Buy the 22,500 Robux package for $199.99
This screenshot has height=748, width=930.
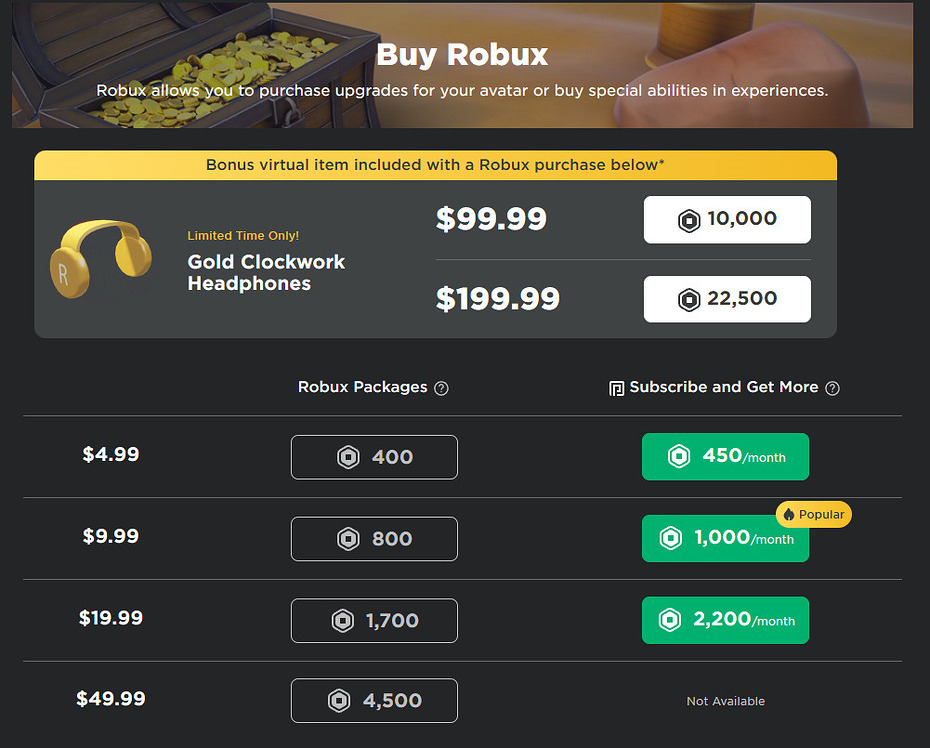(727, 299)
